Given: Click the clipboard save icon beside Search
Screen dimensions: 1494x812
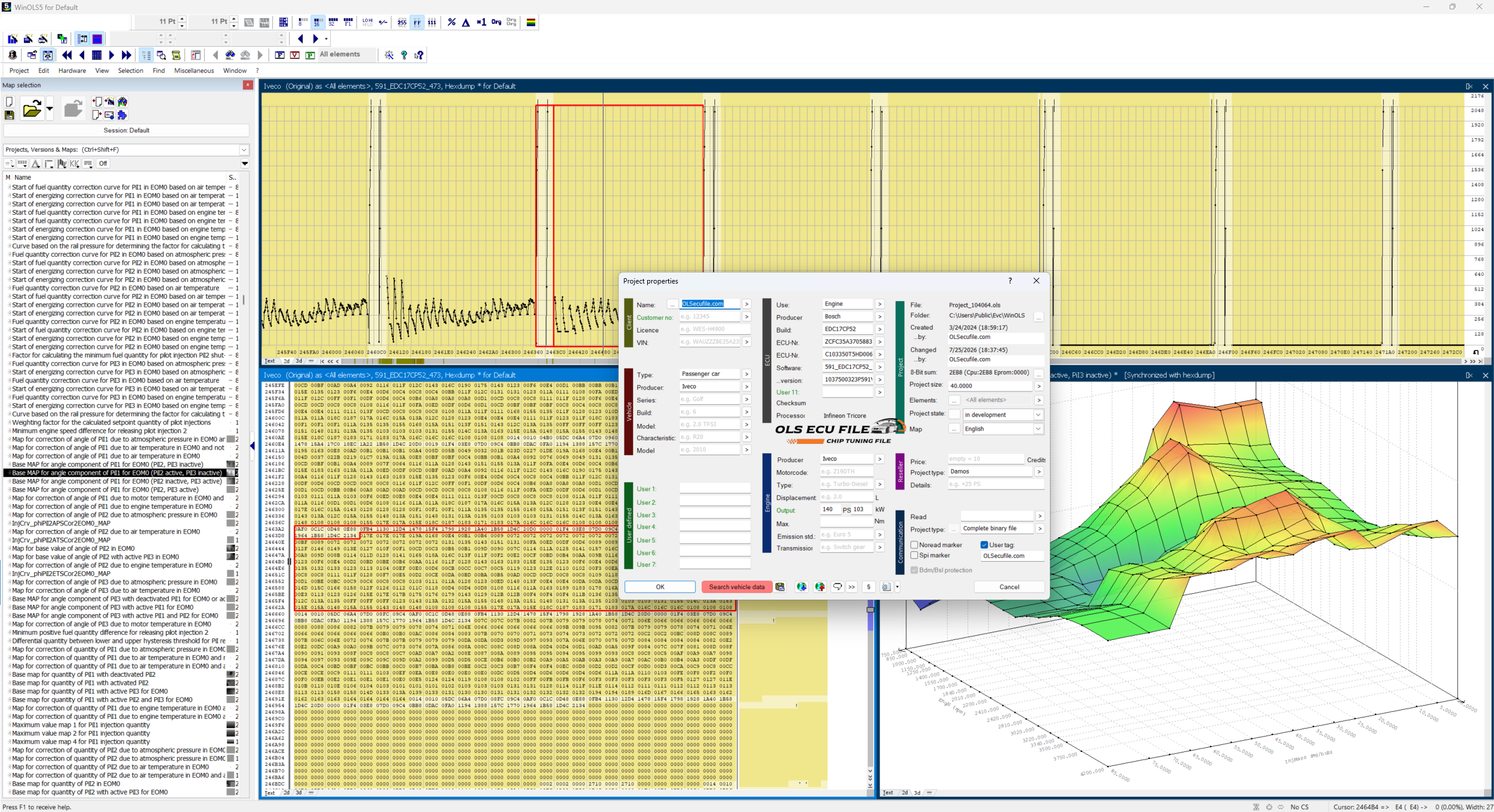Looking at the screenshot, I should pos(780,587).
